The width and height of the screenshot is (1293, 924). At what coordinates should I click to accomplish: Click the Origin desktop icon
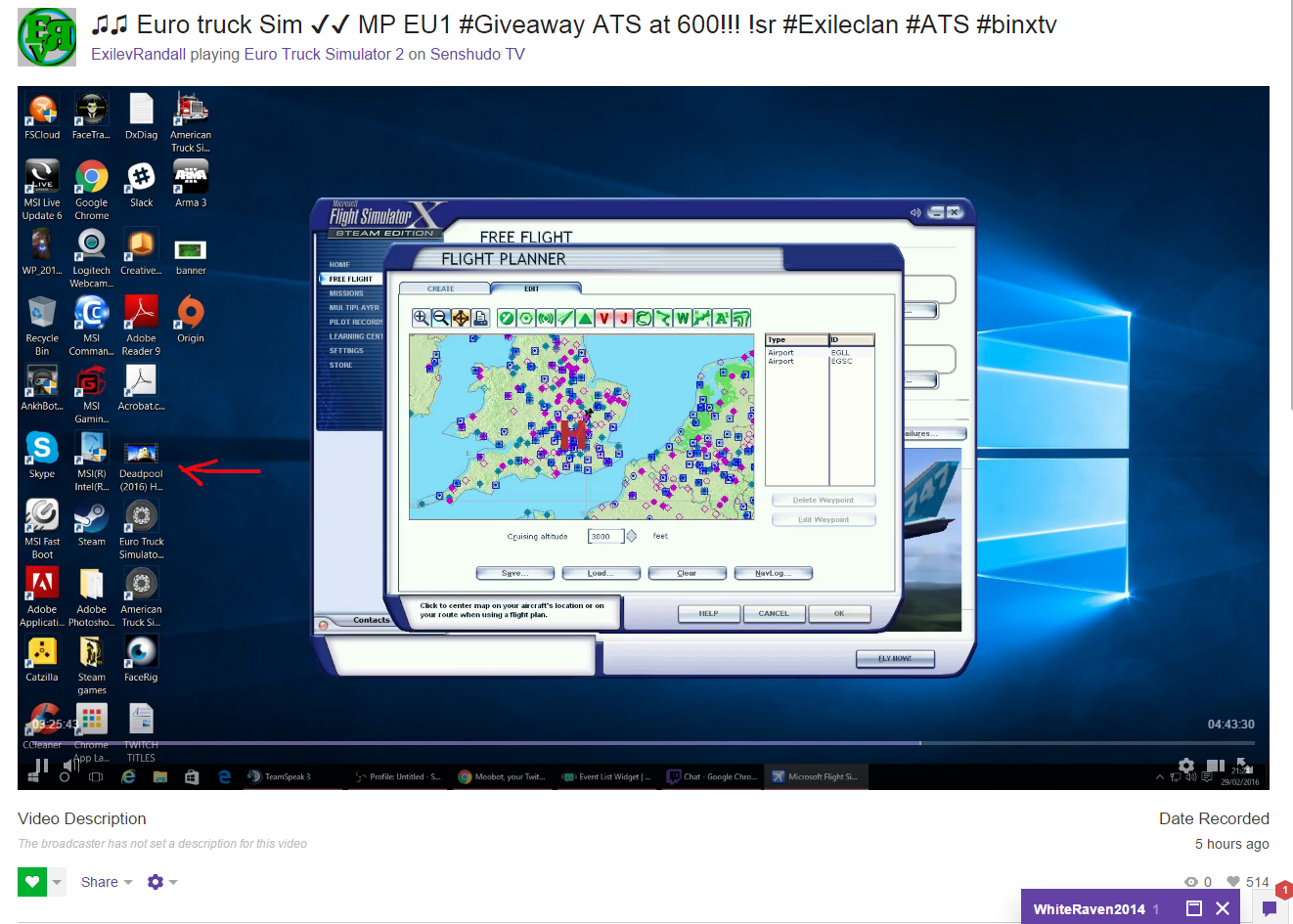(191, 320)
